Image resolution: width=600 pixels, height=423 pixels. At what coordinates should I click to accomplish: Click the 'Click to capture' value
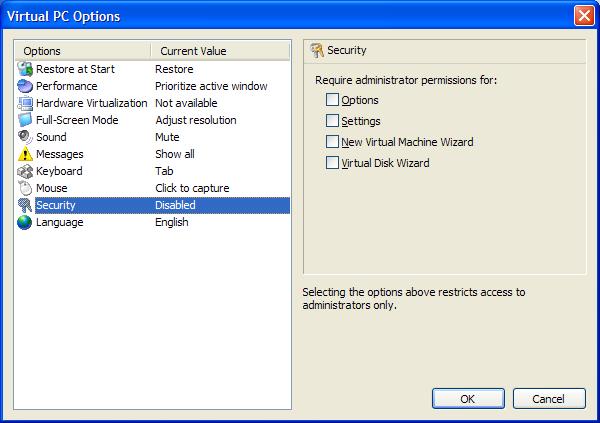(192, 188)
